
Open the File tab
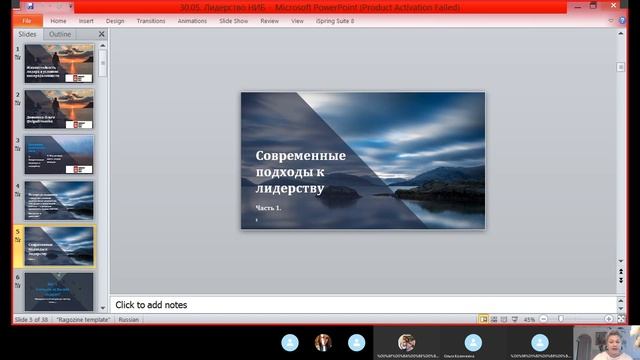click(27, 21)
